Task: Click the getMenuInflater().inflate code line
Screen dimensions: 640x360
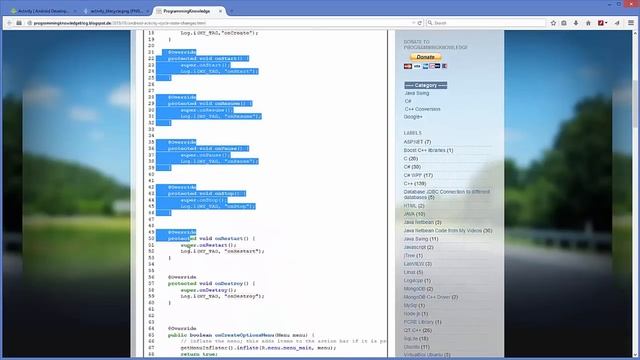Action: click(258, 348)
